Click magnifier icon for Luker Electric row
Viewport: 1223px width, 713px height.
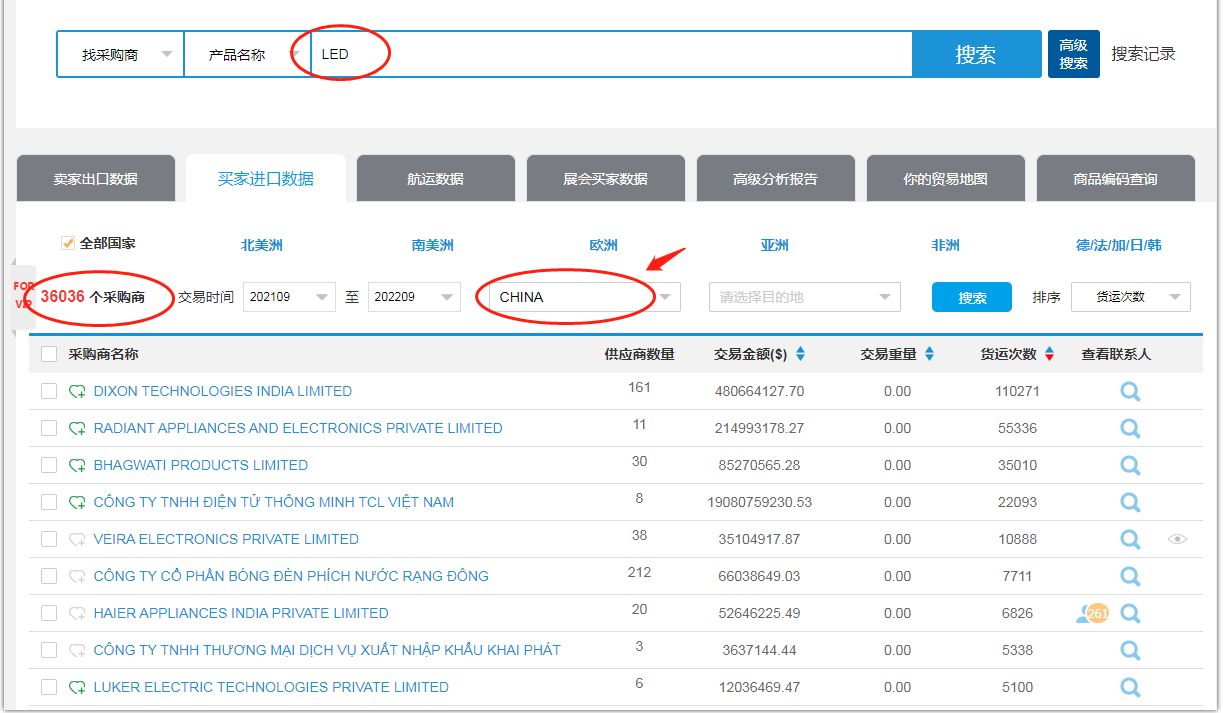tap(1130, 687)
